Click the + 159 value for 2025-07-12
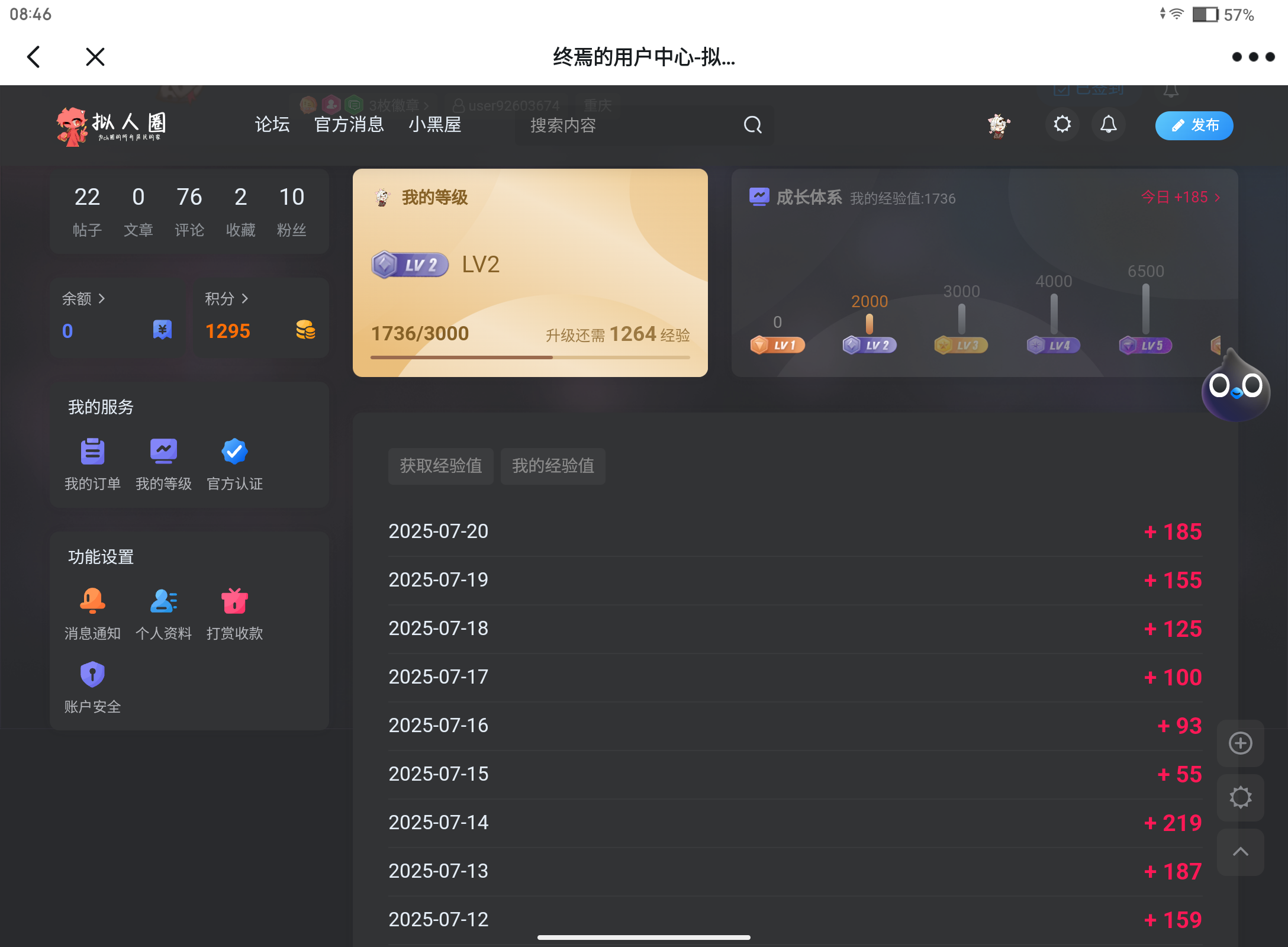 1173,920
